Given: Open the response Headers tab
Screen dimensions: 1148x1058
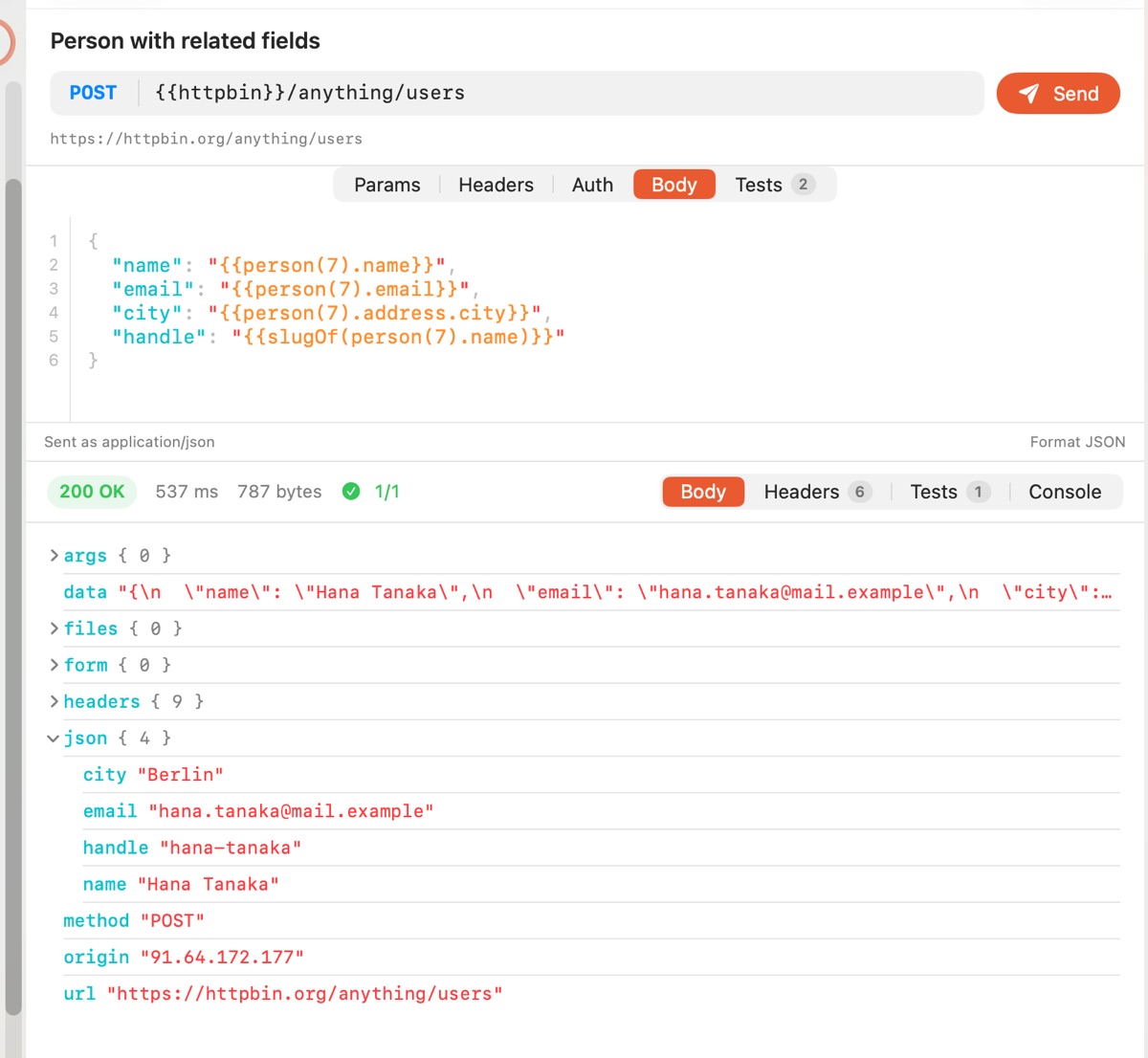Looking at the screenshot, I should tap(818, 492).
